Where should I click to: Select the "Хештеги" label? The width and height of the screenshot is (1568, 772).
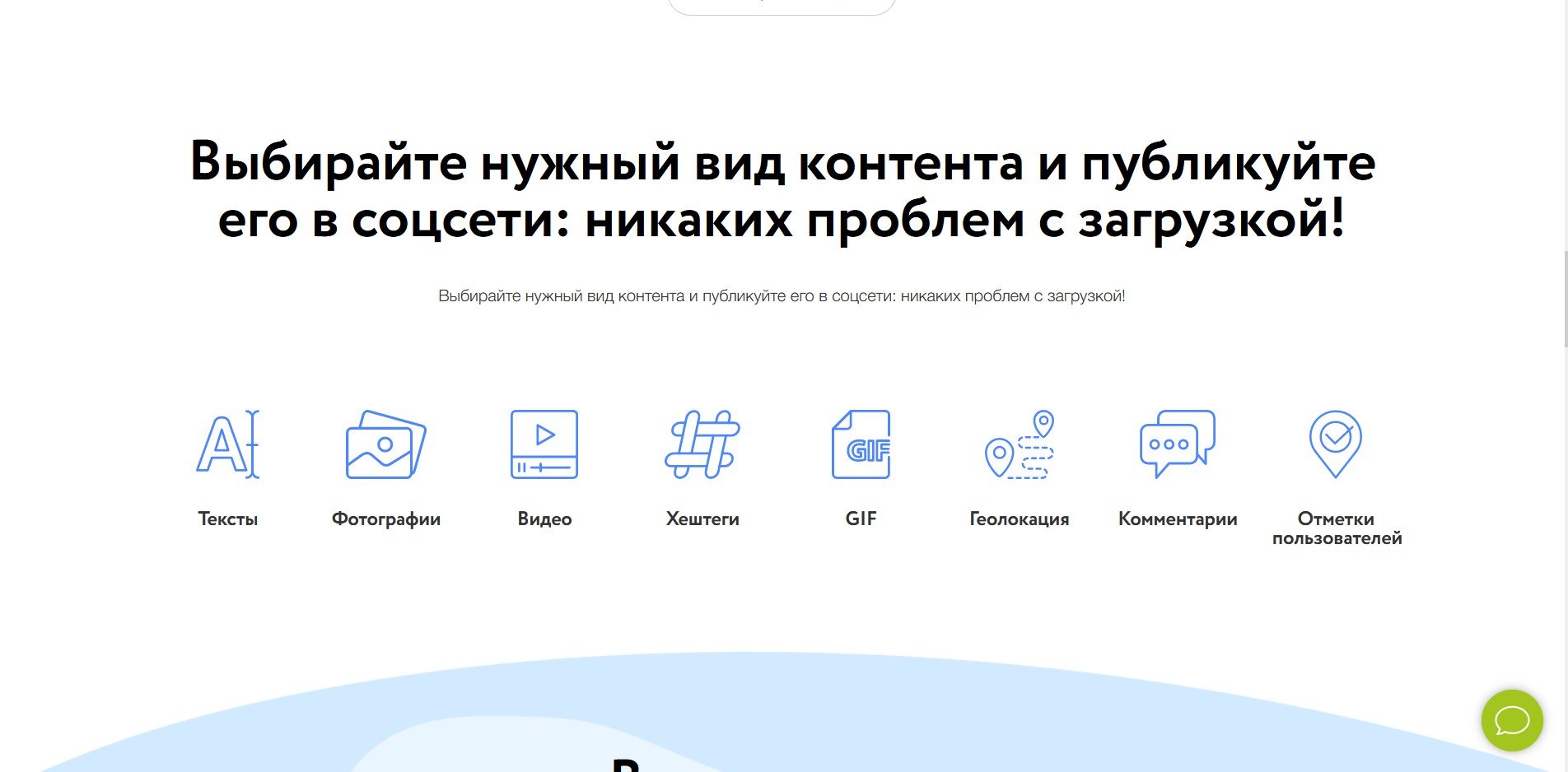(702, 519)
